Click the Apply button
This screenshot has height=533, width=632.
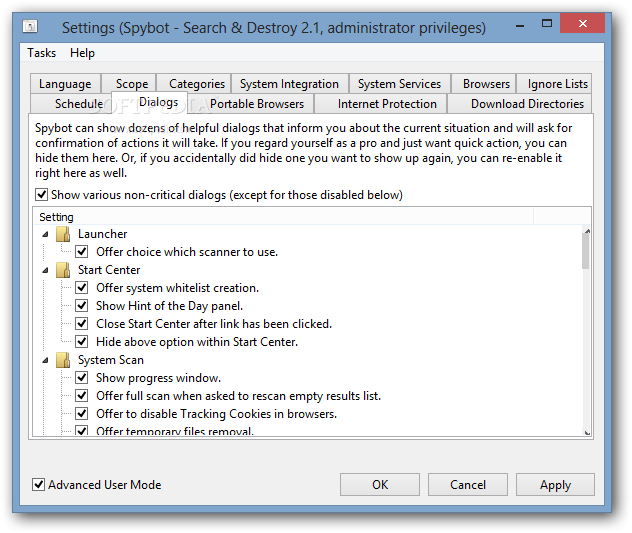point(555,485)
